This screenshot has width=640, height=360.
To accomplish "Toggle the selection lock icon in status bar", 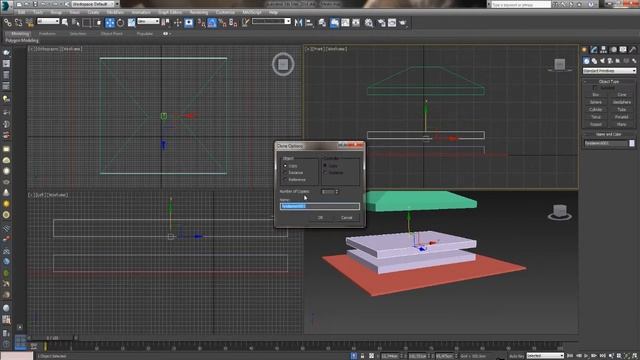I will coord(362,356).
